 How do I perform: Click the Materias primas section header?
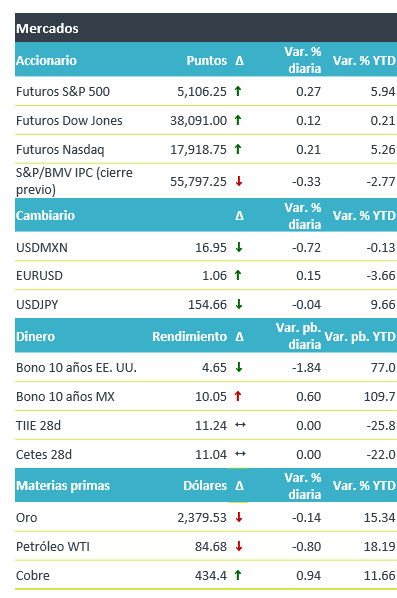tap(63, 485)
